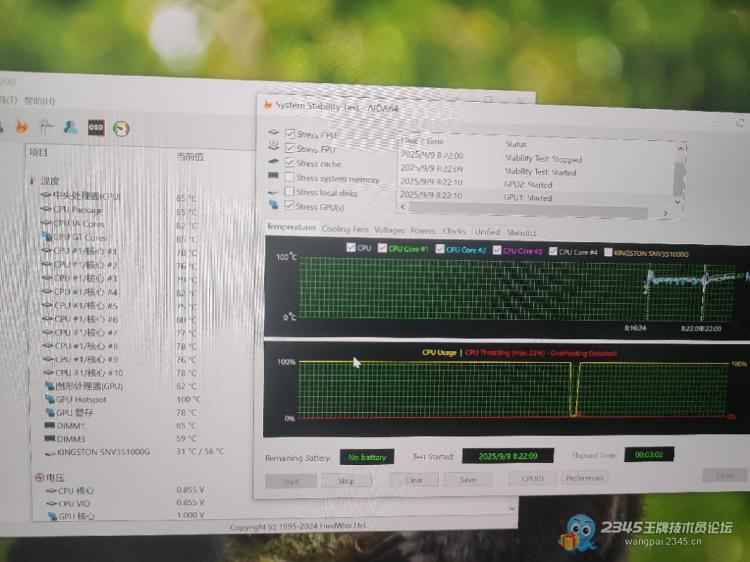The image size is (750, 562).
Task: Click the GPU icon next to 图形处理器(GPU)
Action: [x=49, y=385]
